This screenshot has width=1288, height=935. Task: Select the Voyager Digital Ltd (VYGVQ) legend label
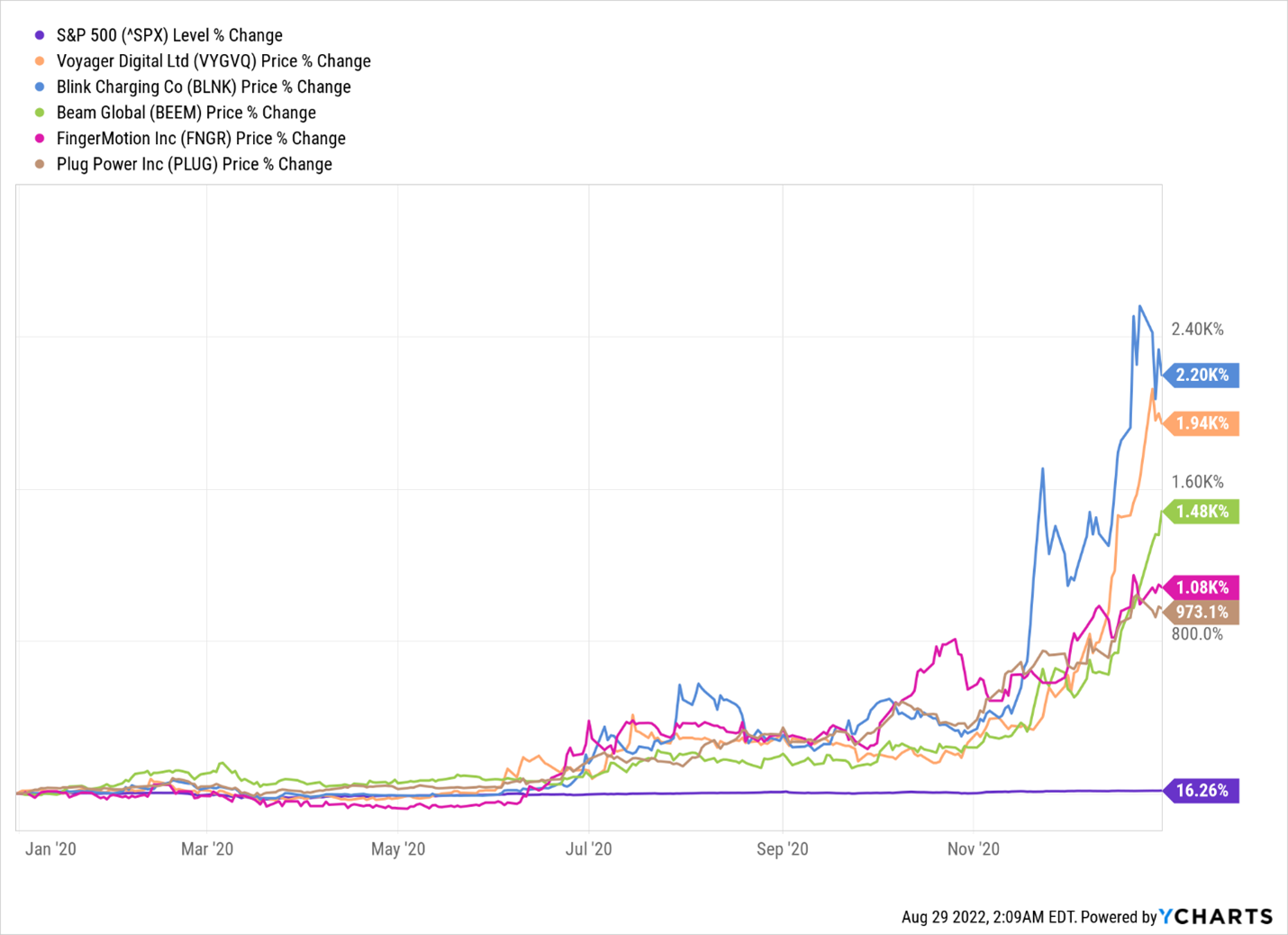(x=213, y=61)
